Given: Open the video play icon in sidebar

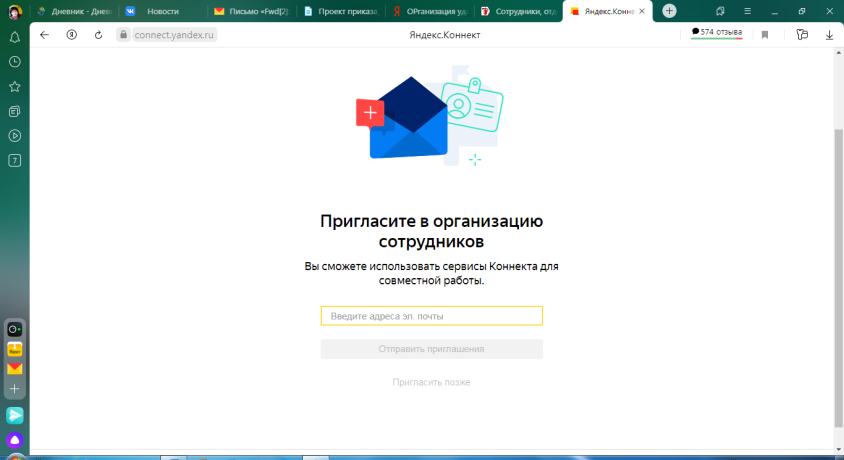Looking at the screenshot, I should (15, 136).
